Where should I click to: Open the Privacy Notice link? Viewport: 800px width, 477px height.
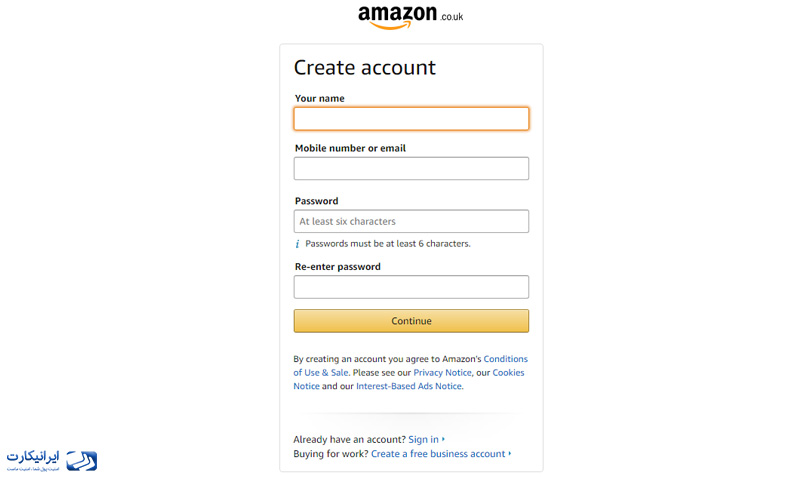pyautogui.click(x=442, y=373)
